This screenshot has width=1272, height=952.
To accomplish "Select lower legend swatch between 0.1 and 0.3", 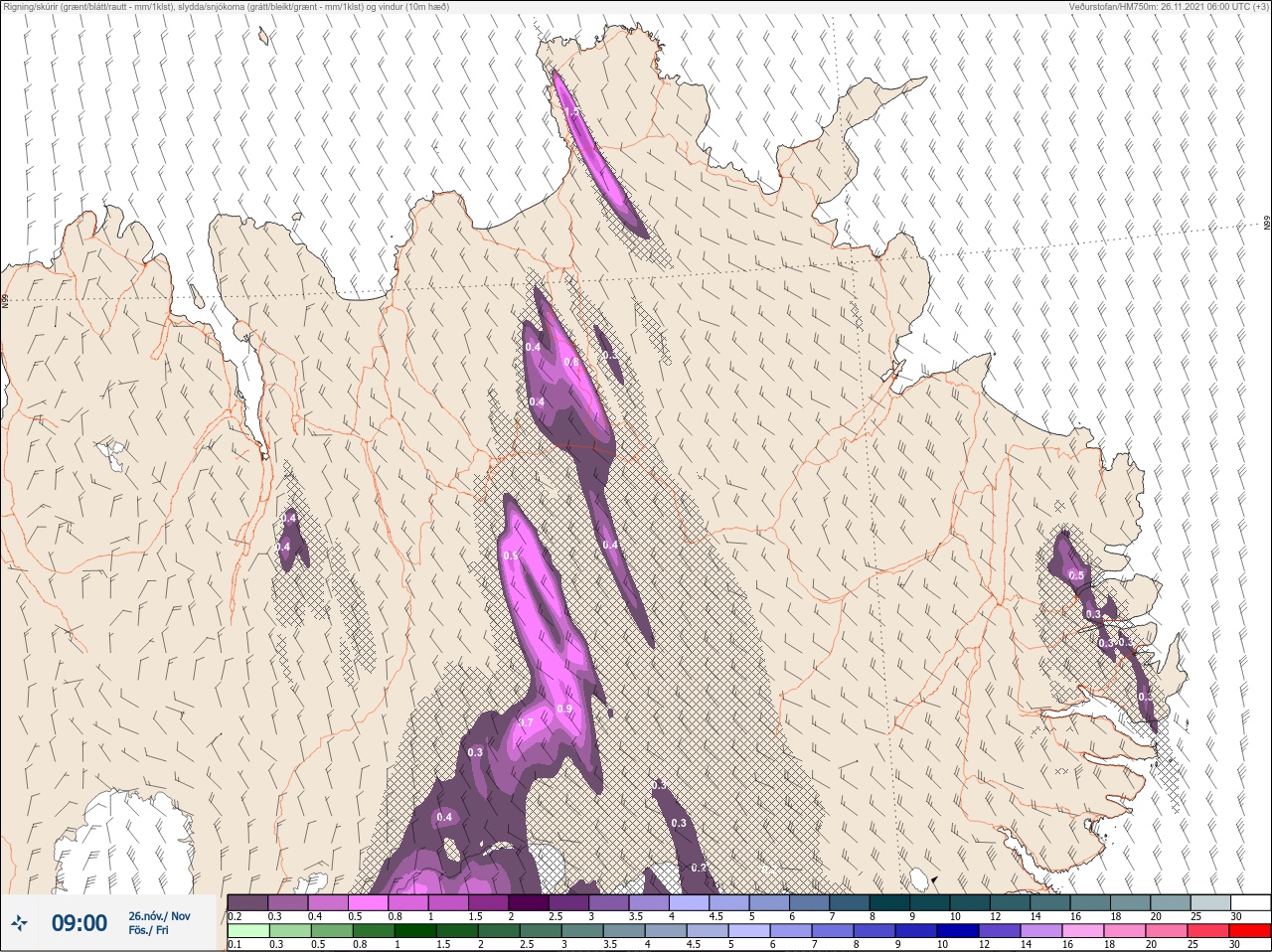I will pos(247,931).
